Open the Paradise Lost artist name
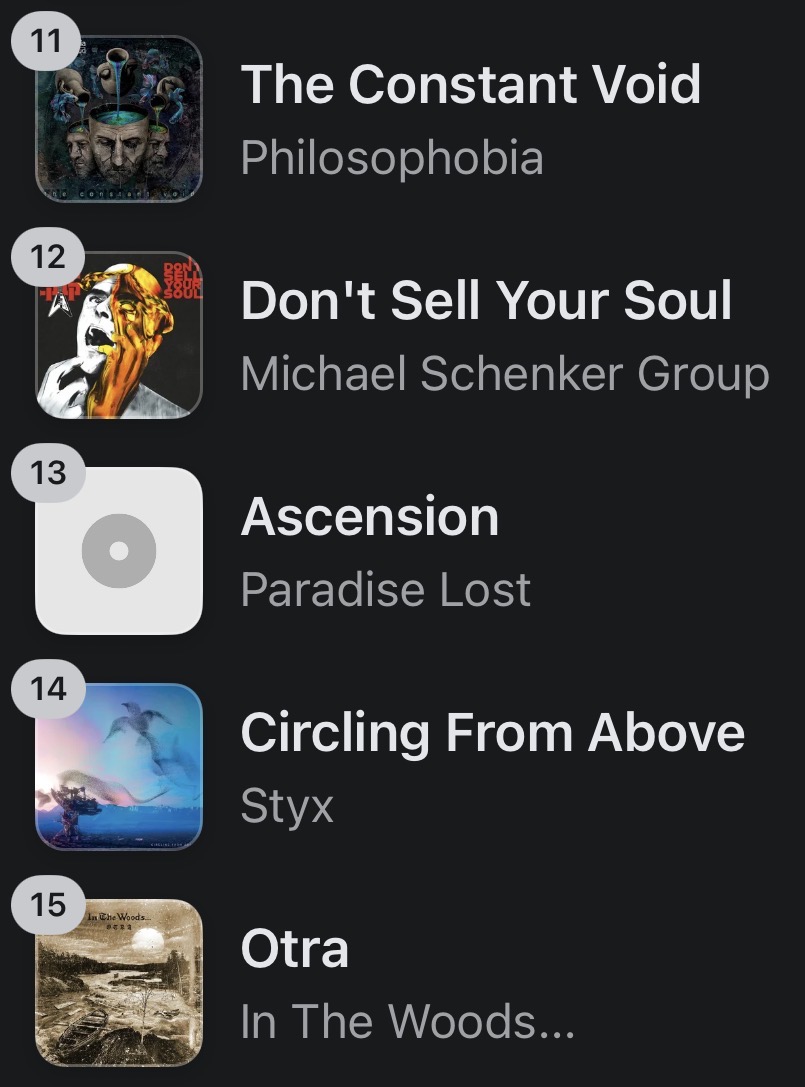The image size is (805, 1087). (x=386, y=590)
